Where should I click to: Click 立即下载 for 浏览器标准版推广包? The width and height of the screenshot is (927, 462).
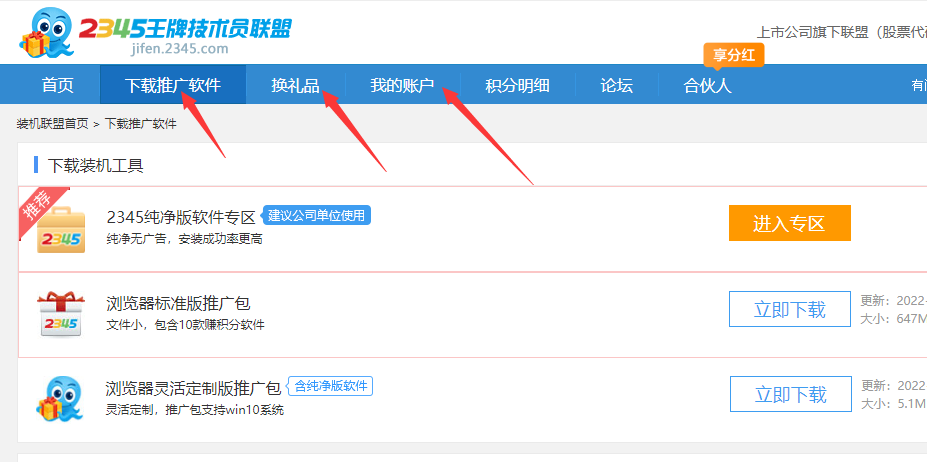click(x=789, y=309)
